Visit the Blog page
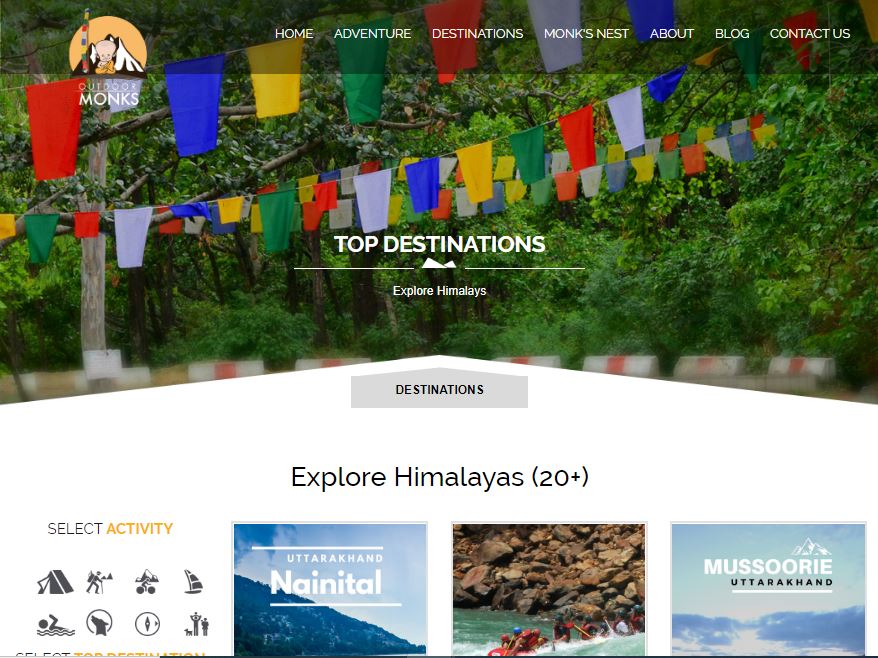Viewport: 878px width, 658px height. click(x=731, y=34)
